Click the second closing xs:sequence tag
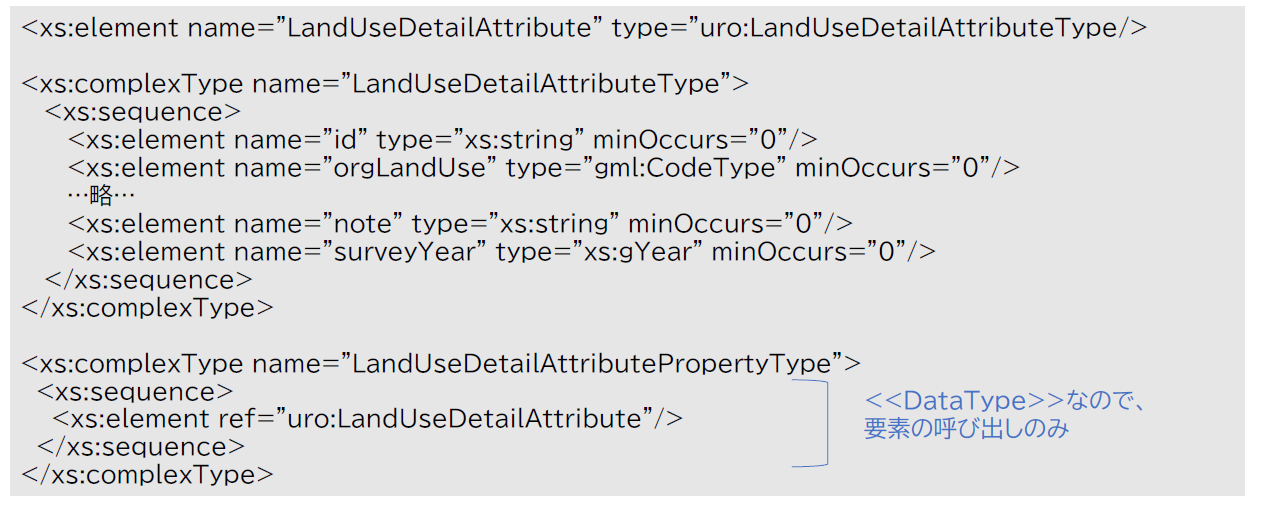 141,446
